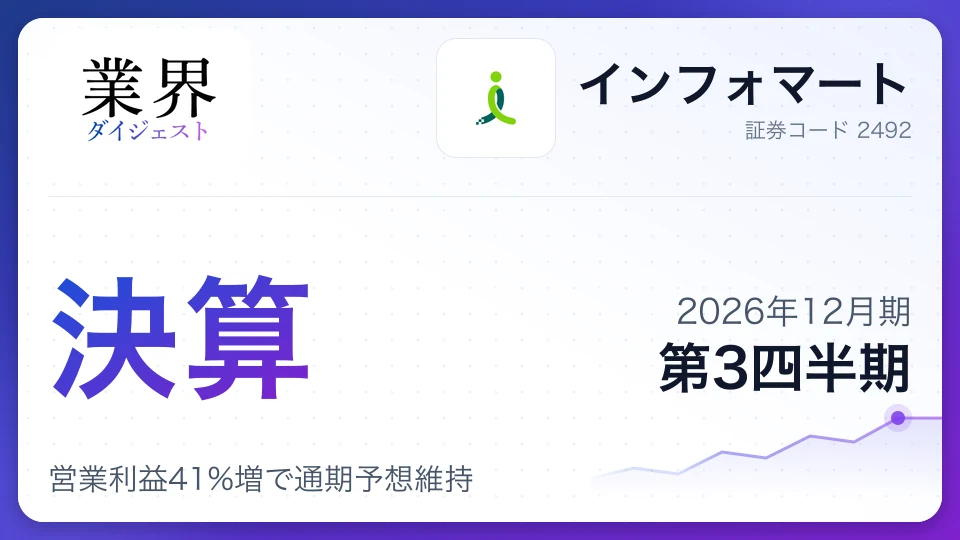Select the stock code number 2492
This screenshot has height=540, width=960.
click(x=884, y=130)
